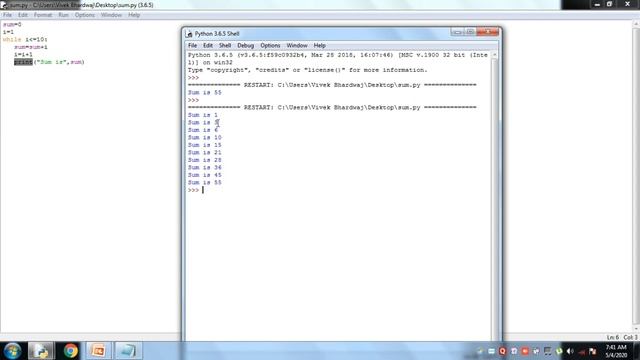Open Options menu in the sum.py editor
The height and width of the screenshot is (360, 640).
(84, 15)
